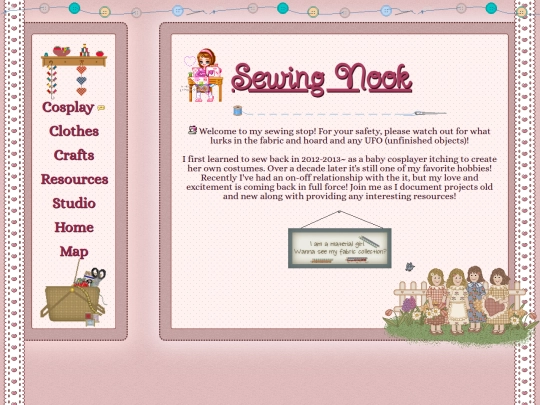Click the hanging material girl fabric sign
The height and width of the screenshot is (405, 540).
pos(340,239)
